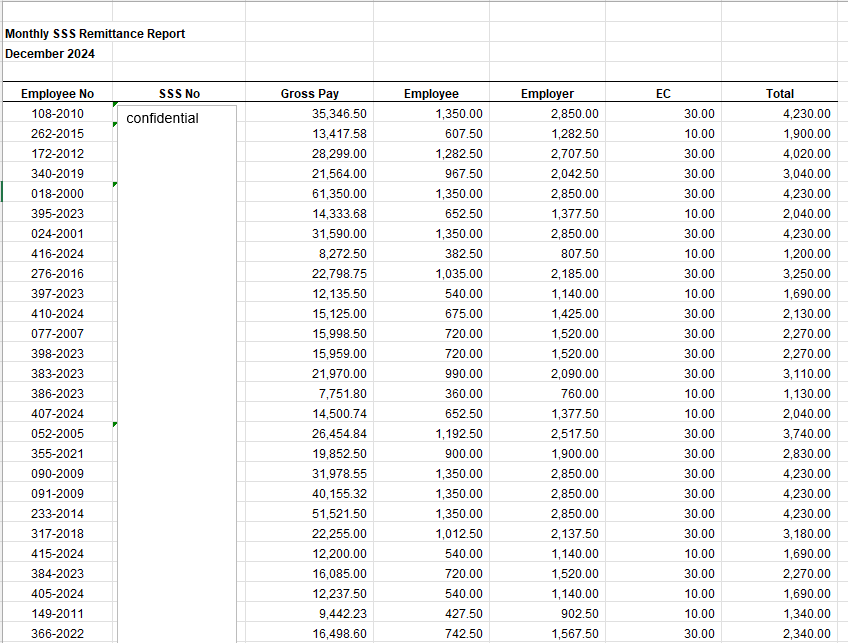This screenshot has height=643, width=848.
Task: Click gross pay value 61,350.00
Action: [339, 194]
